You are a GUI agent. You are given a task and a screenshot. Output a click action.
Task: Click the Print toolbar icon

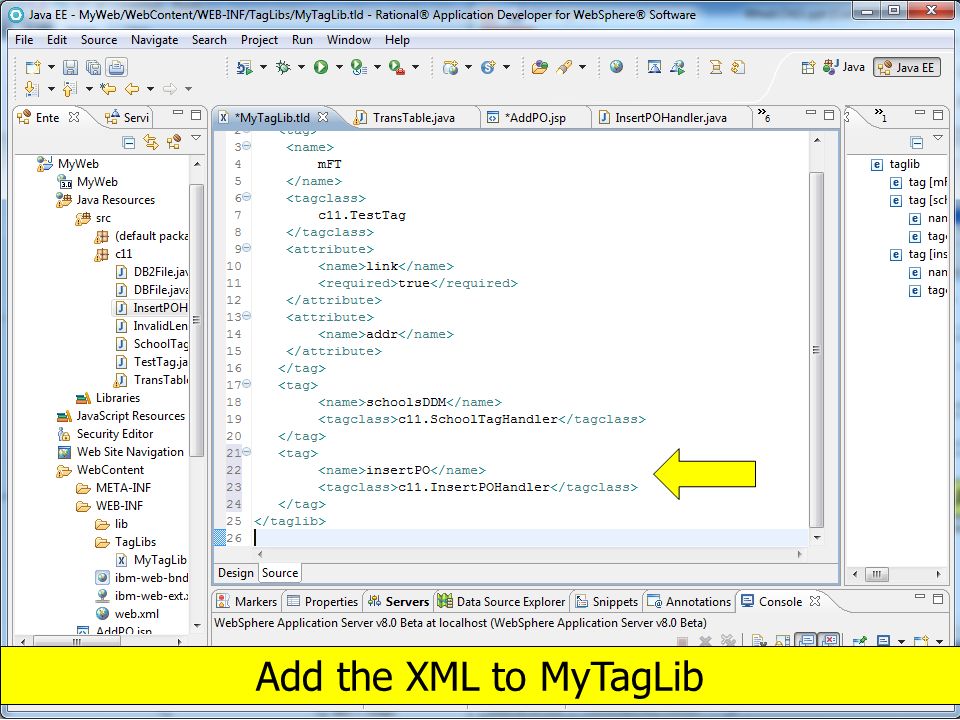tap(116, 67)
